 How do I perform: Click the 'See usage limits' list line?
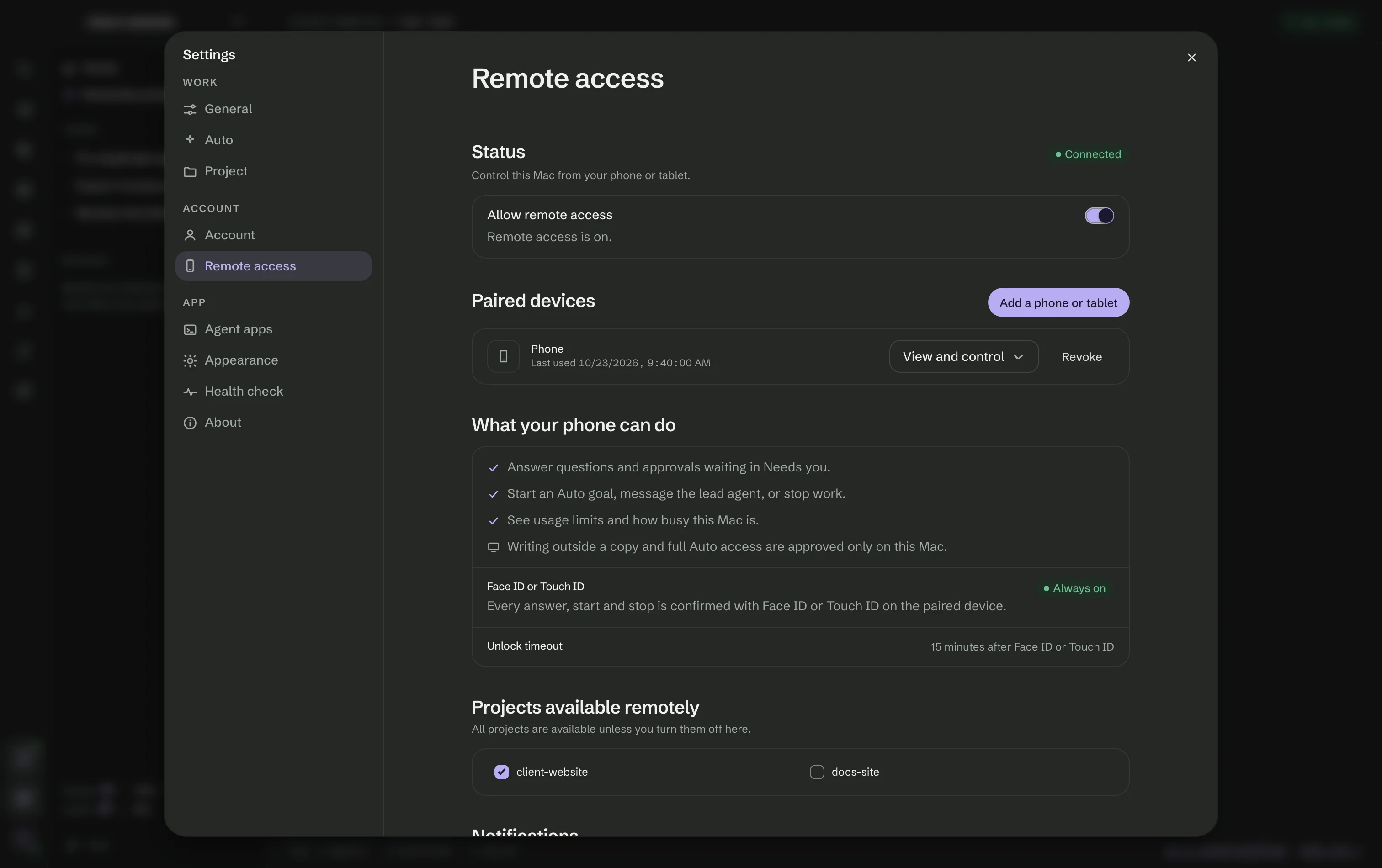pos(633,520)
